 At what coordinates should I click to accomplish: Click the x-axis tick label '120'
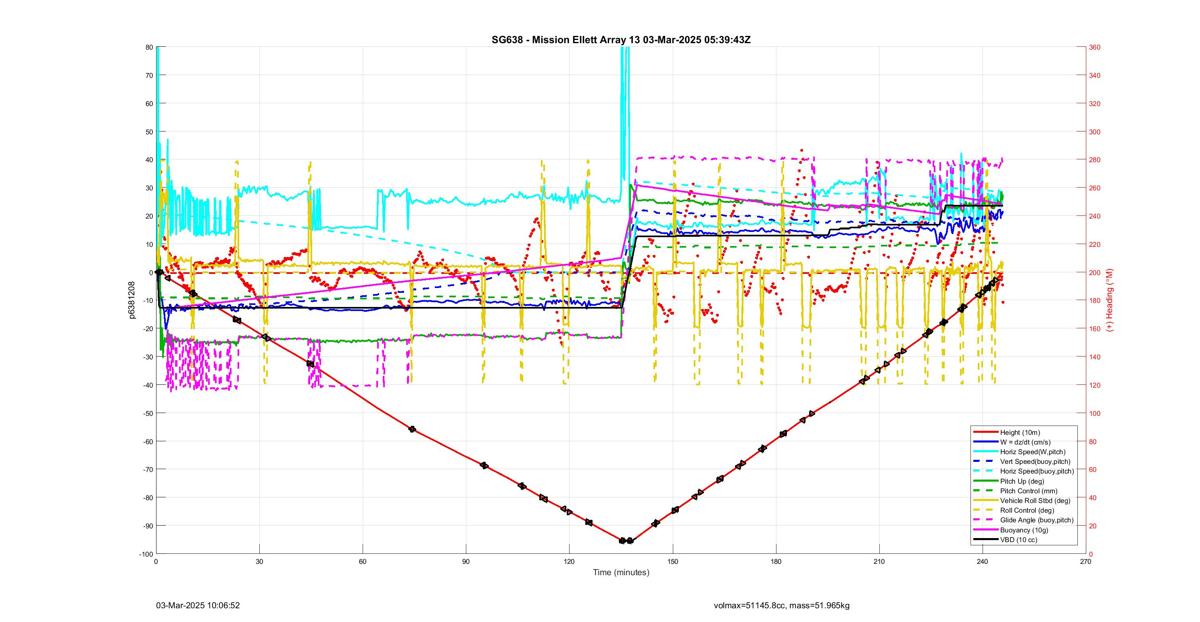point(569,561)
